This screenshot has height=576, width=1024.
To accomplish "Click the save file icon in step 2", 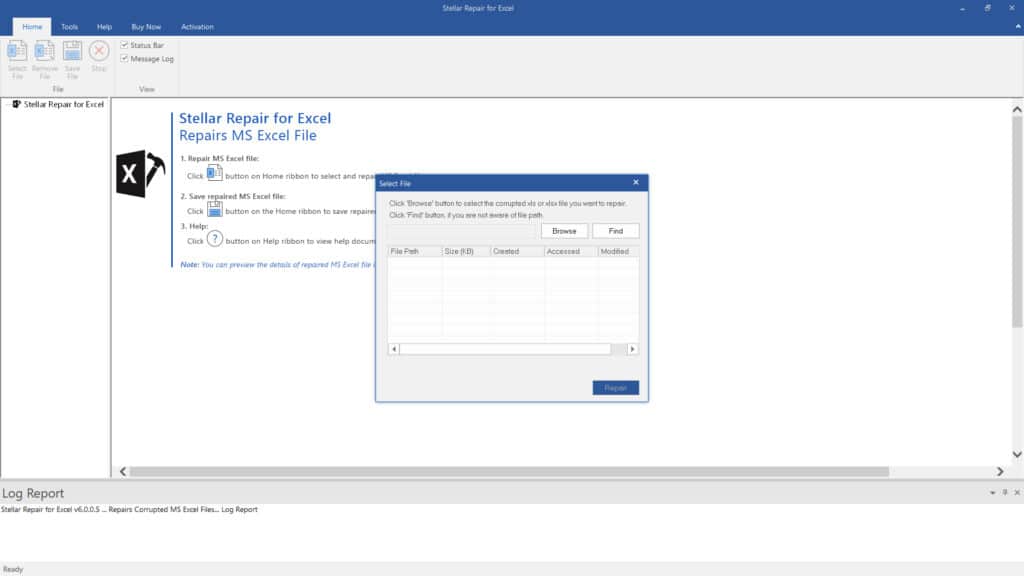I will pos(214,209).
